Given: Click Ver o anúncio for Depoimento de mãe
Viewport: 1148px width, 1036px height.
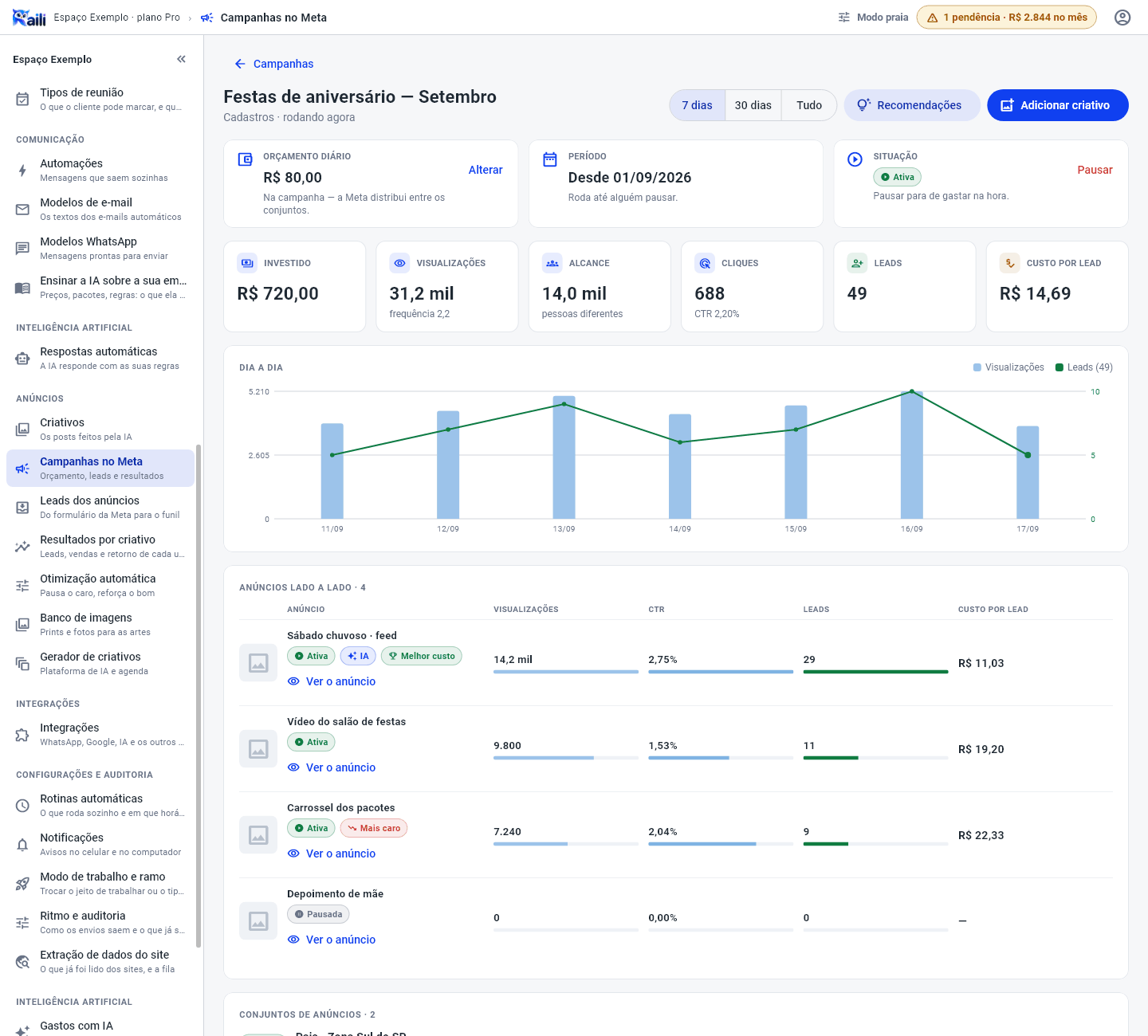Looking at the screenshot, I should [332, 940].
